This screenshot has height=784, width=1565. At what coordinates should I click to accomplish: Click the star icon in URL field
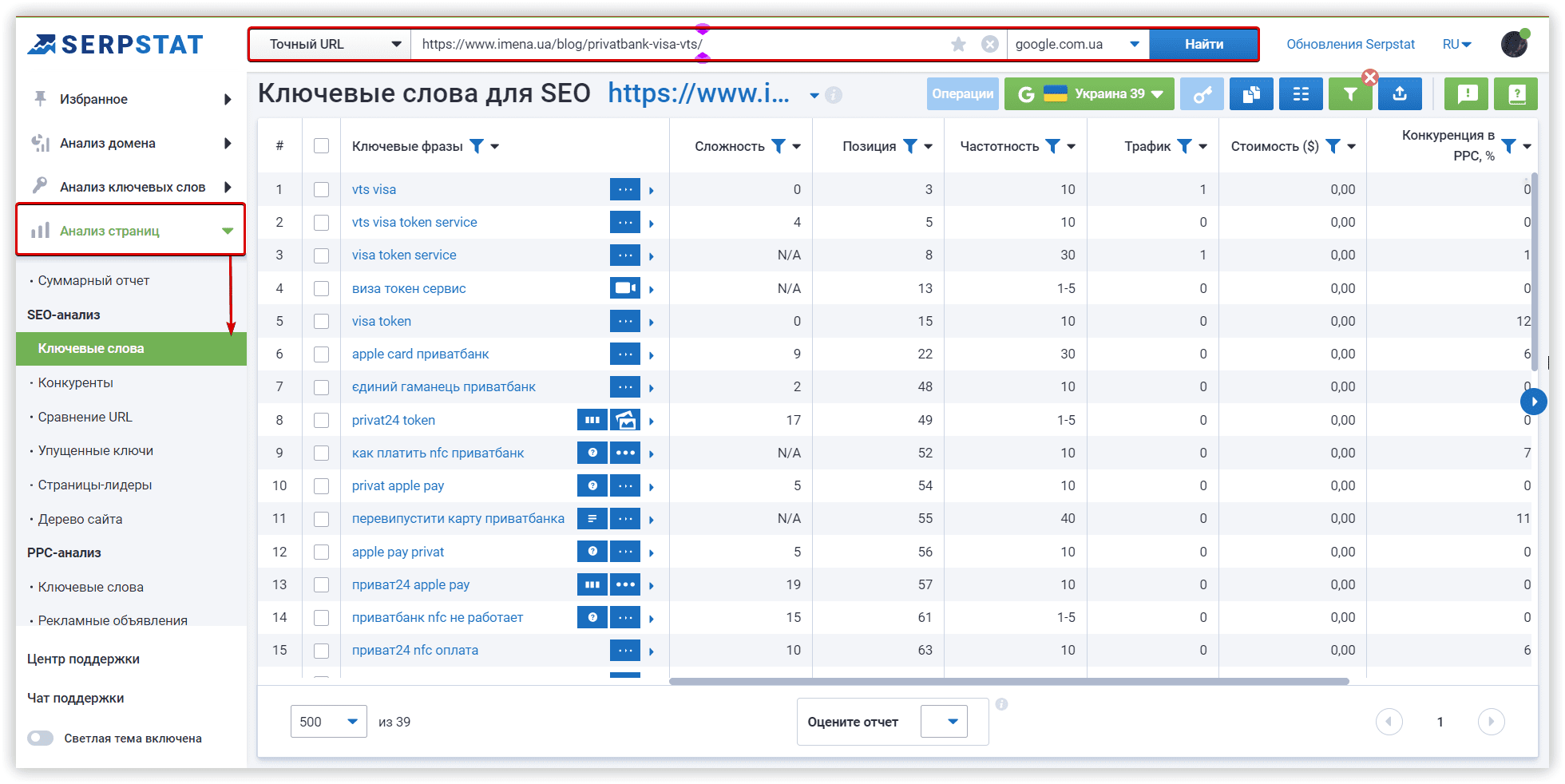point(958,45)
